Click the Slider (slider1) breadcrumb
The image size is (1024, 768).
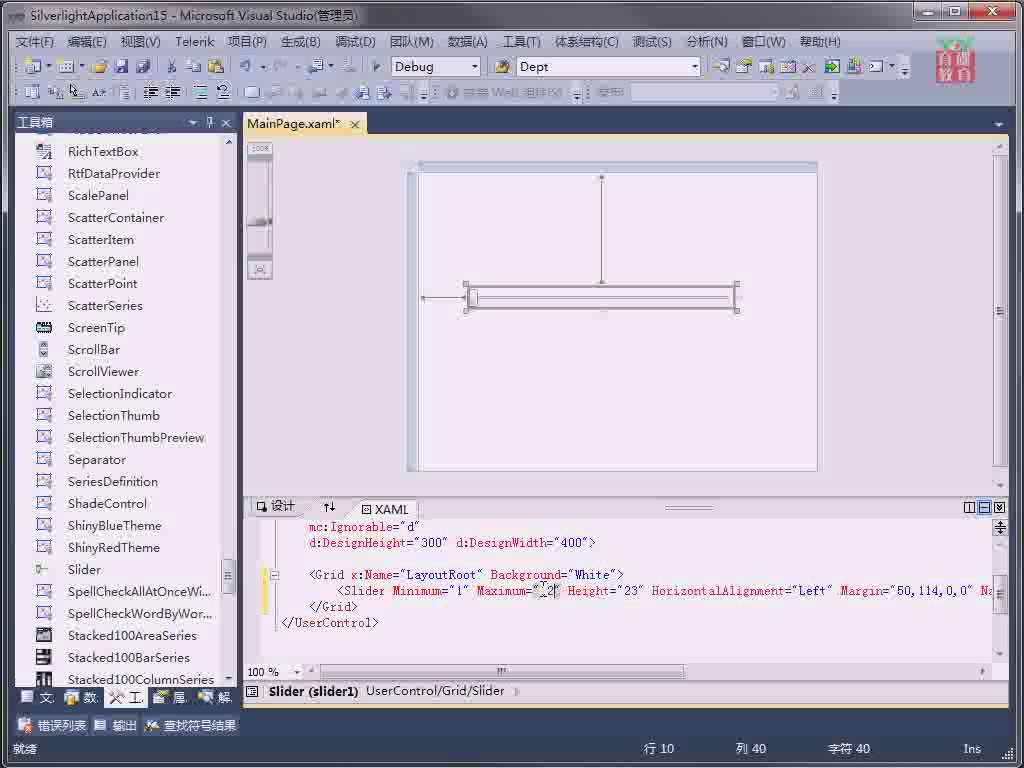pos(313,691)
